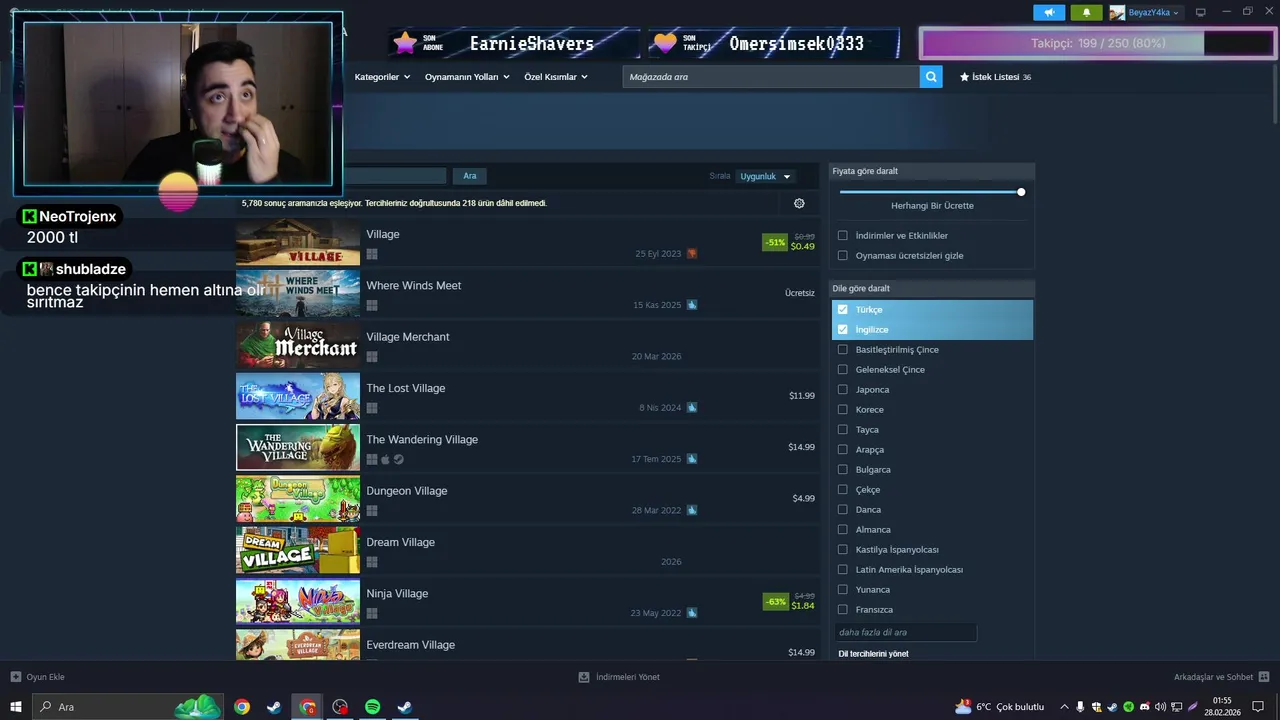Open Everdream Village result

click(528, 644)
